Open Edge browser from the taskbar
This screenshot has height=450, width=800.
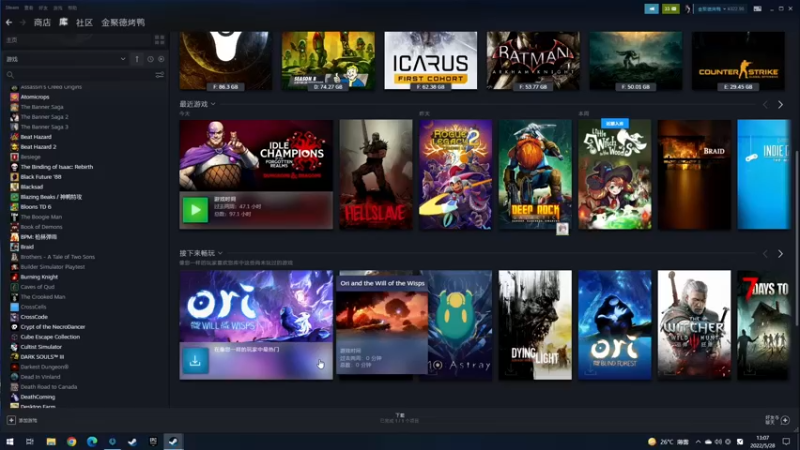[92, 442]
